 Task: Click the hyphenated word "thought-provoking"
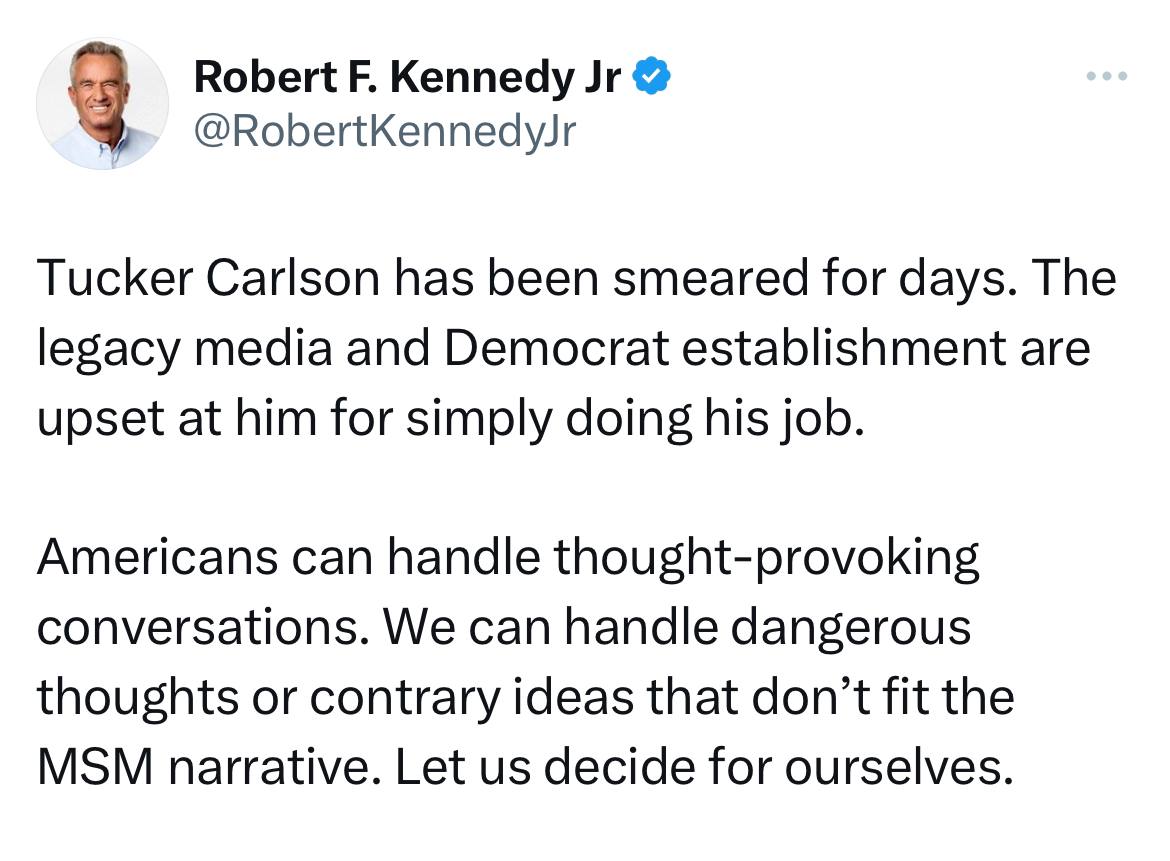(x=766, y=560)
